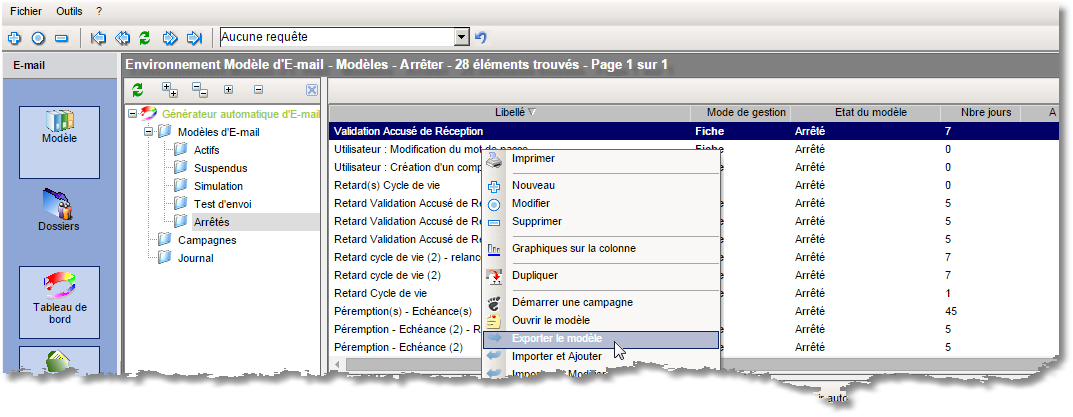Sort by the Mode de gestion column header
1073x417 pixels.
(x=739, y=113)
